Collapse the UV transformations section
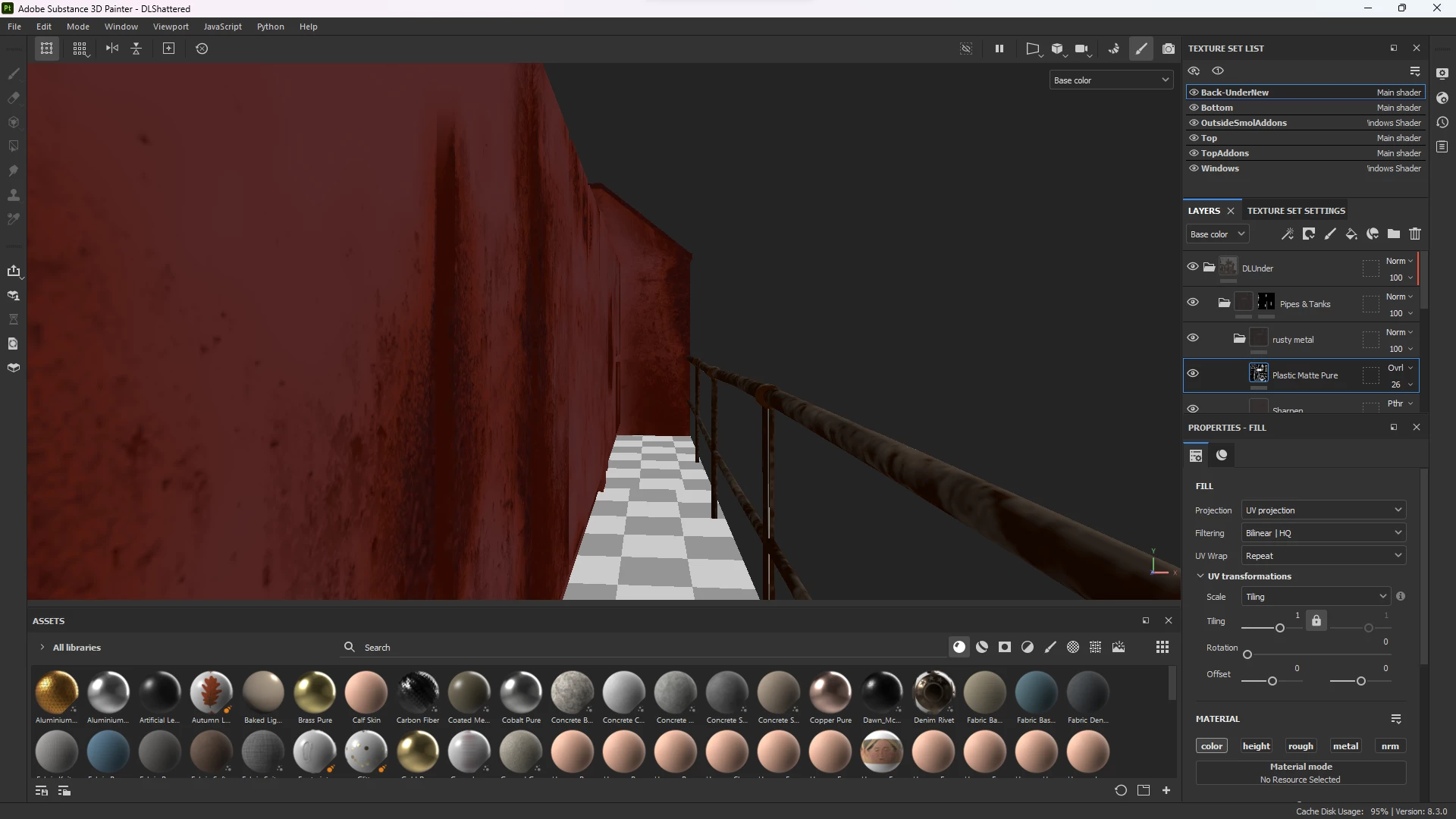The height and width of the screenshot is (819, 1456). [1200, 576]
